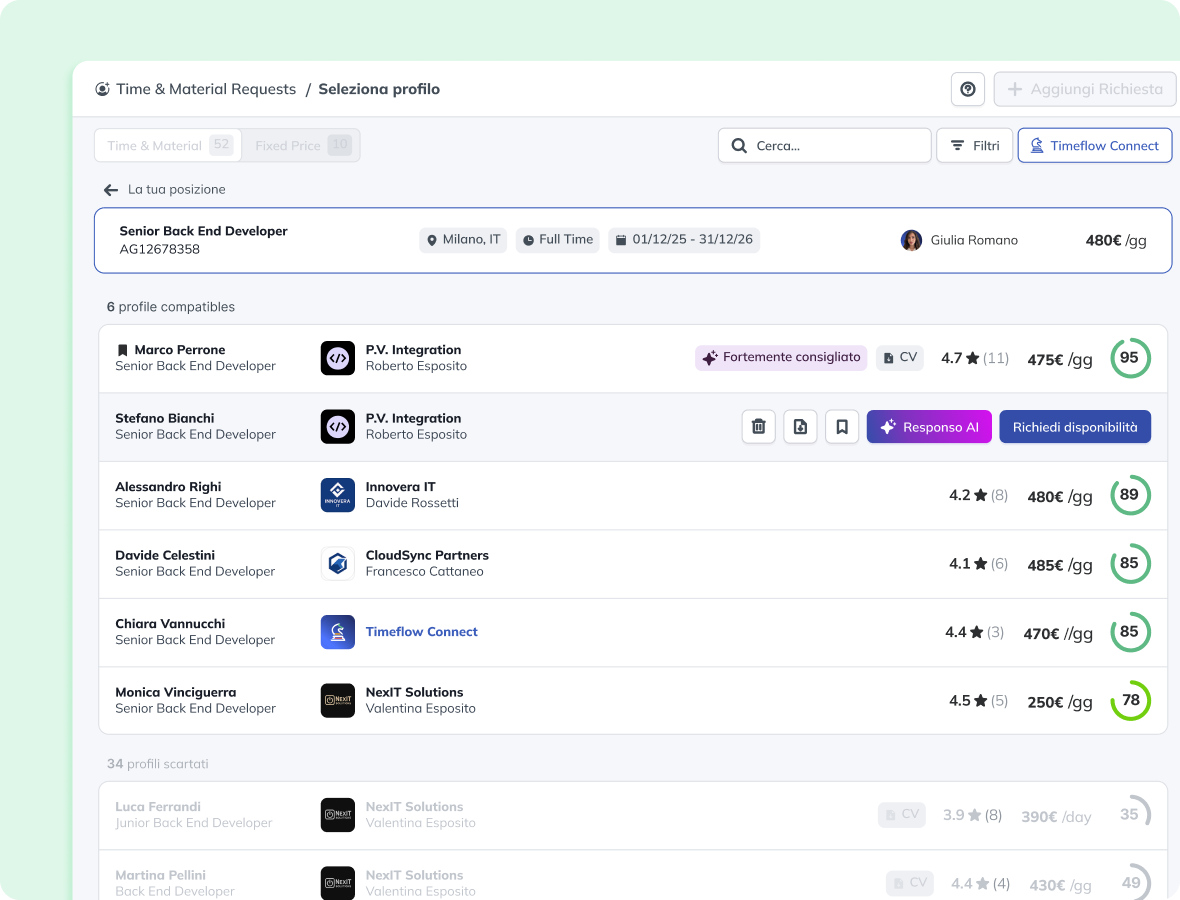Click the CloudSync Partners logo icon

(x=338, y=564)
